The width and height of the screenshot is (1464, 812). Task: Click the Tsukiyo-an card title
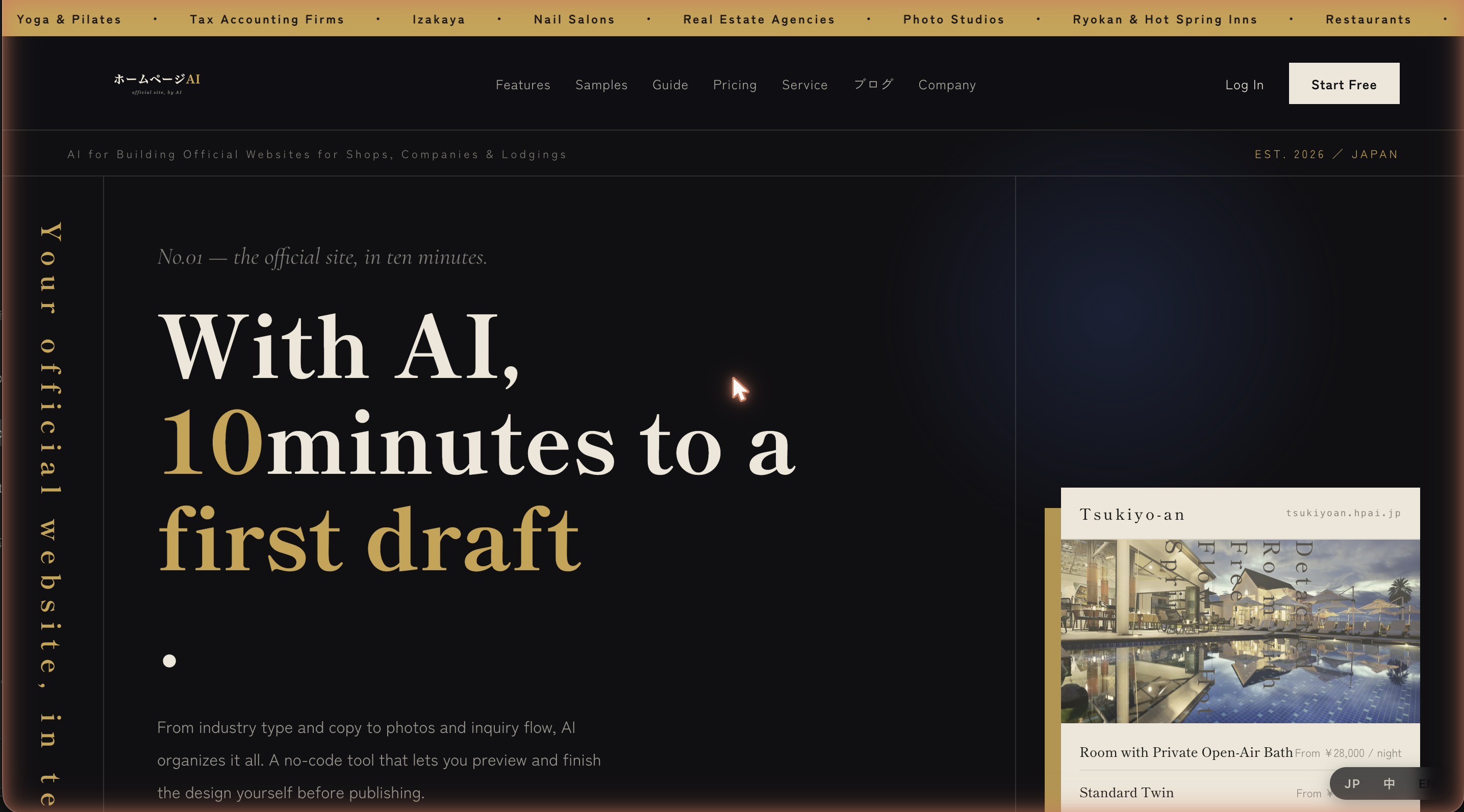coord(1131,514)
